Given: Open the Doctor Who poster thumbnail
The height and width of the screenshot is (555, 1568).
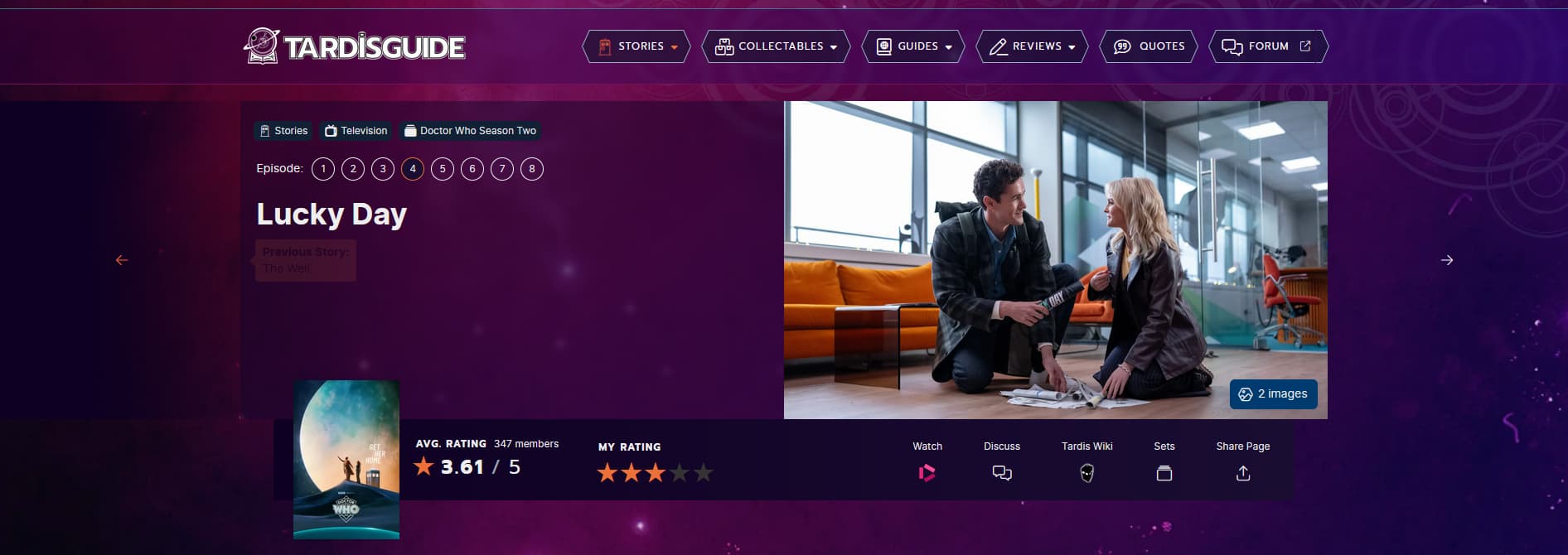Looking at the screenshot, I should pos(346,460).
